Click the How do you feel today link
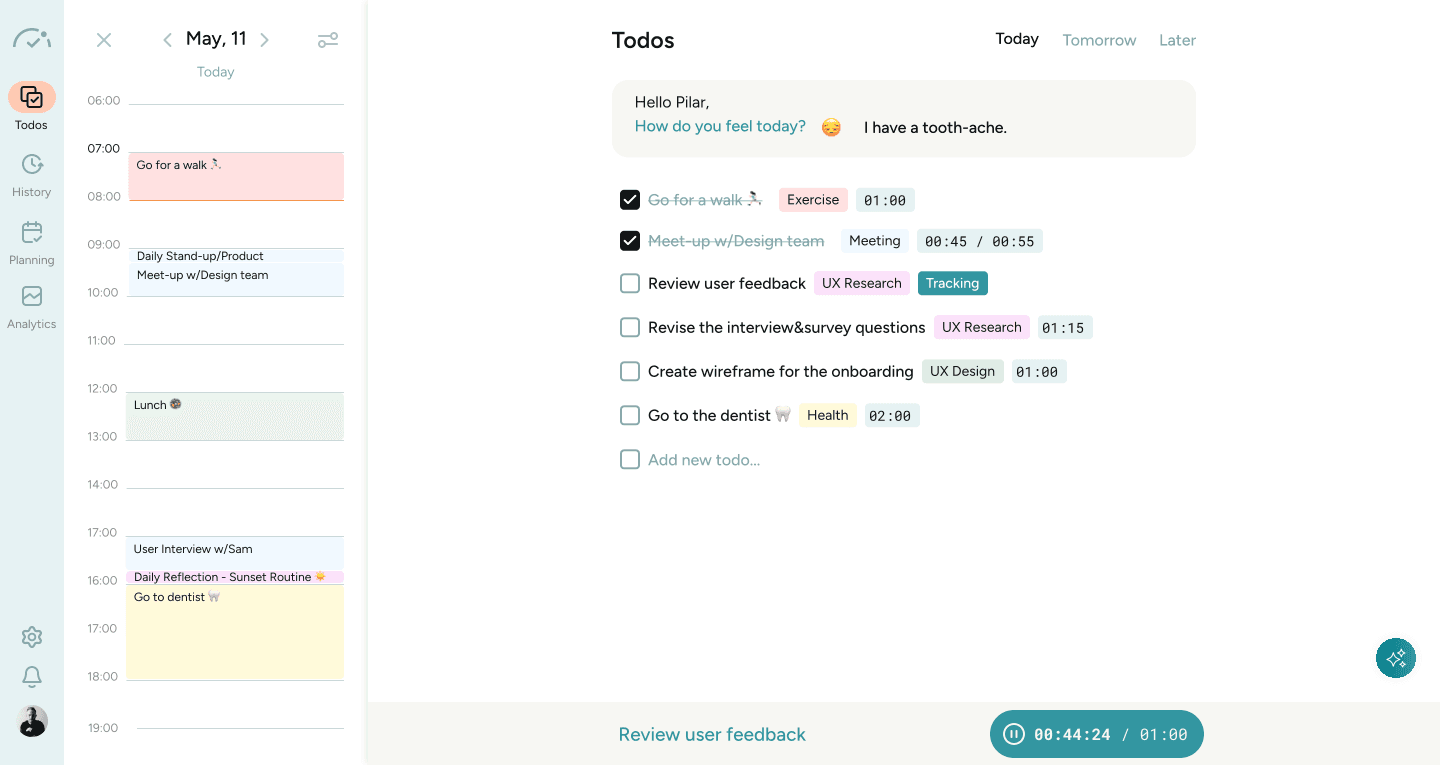The height and width of the screenshot is (765, 1440). pos(720,126)
